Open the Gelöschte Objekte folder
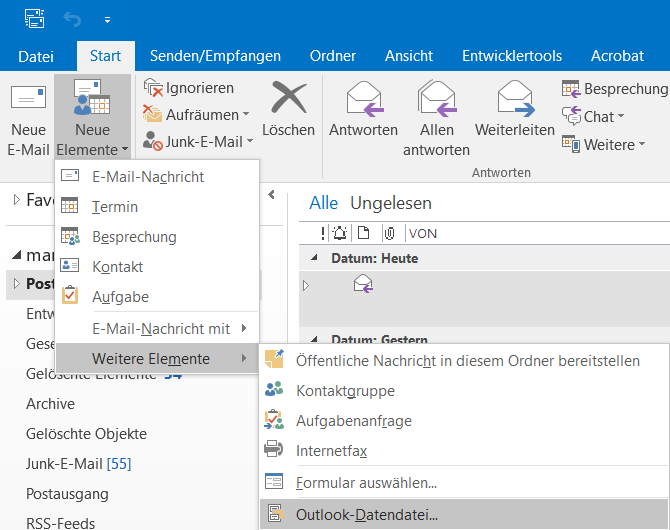Image resolution: width=670 pixels, height=530 pixels. 86,434
